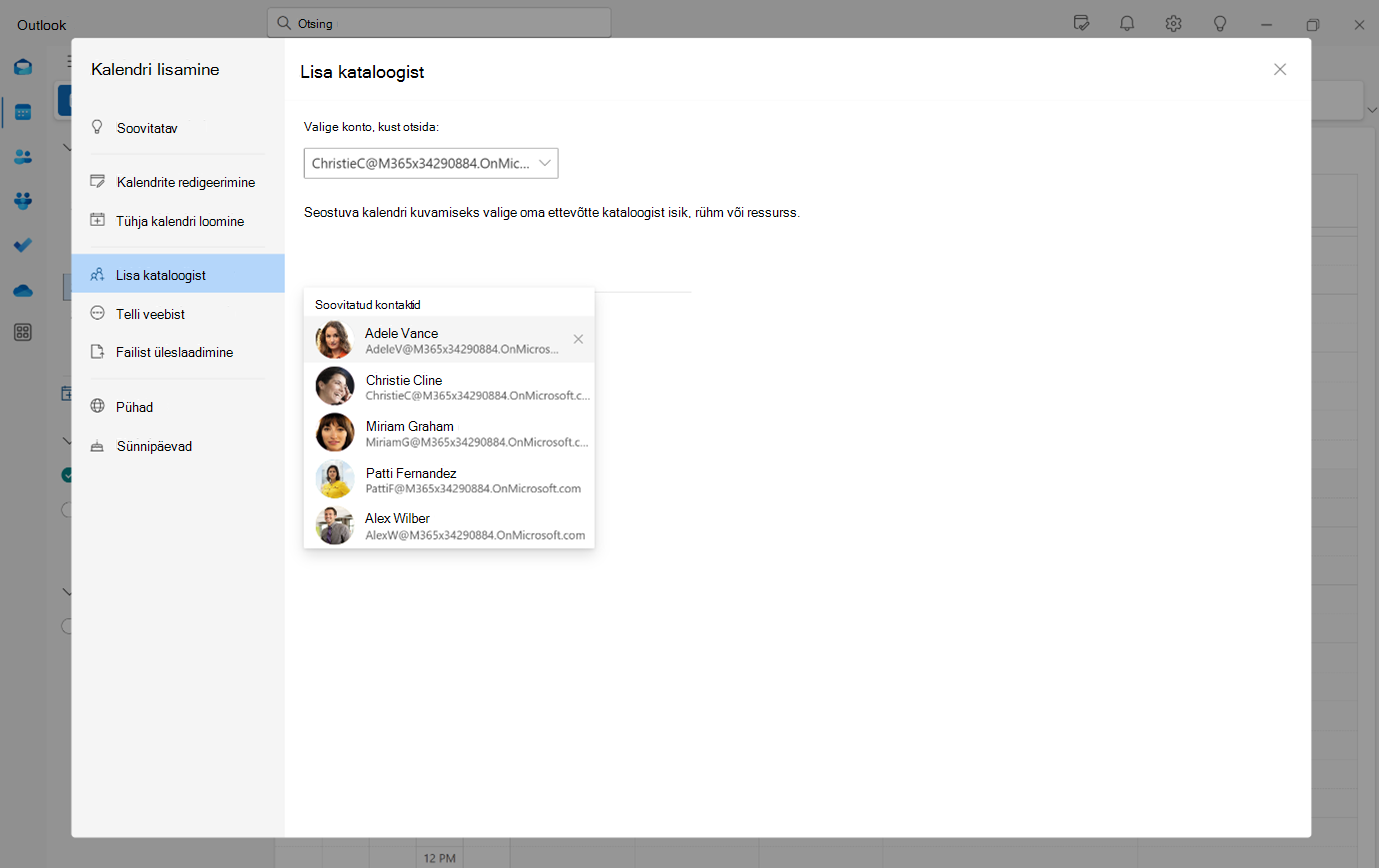Viewport: 1379px width, 868px height.
Task: Click Alex Wilber's avatar photo
Action: click(334, 525)
